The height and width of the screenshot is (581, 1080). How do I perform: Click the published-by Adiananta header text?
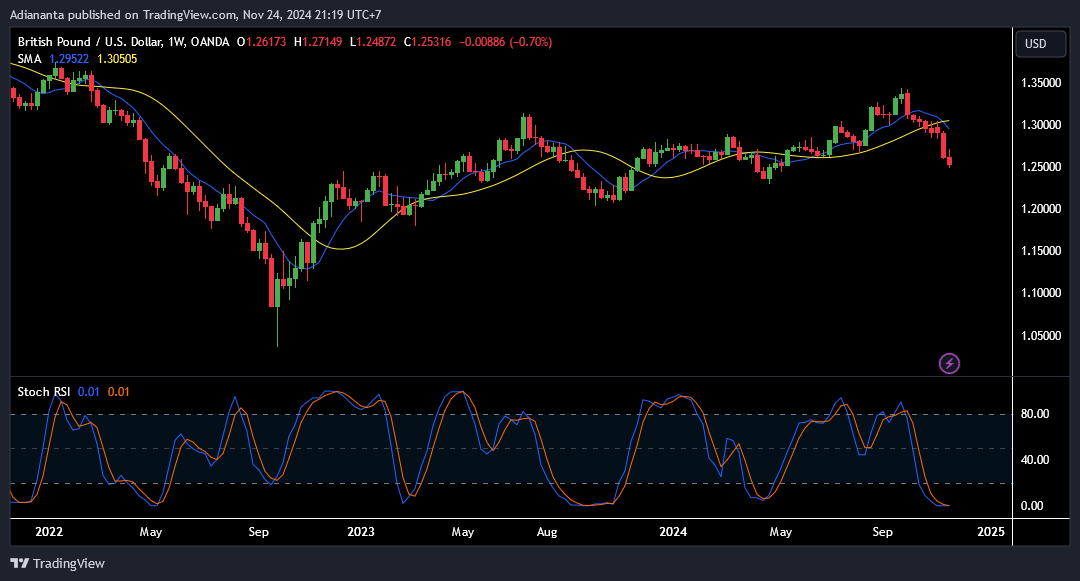point(196,14)
